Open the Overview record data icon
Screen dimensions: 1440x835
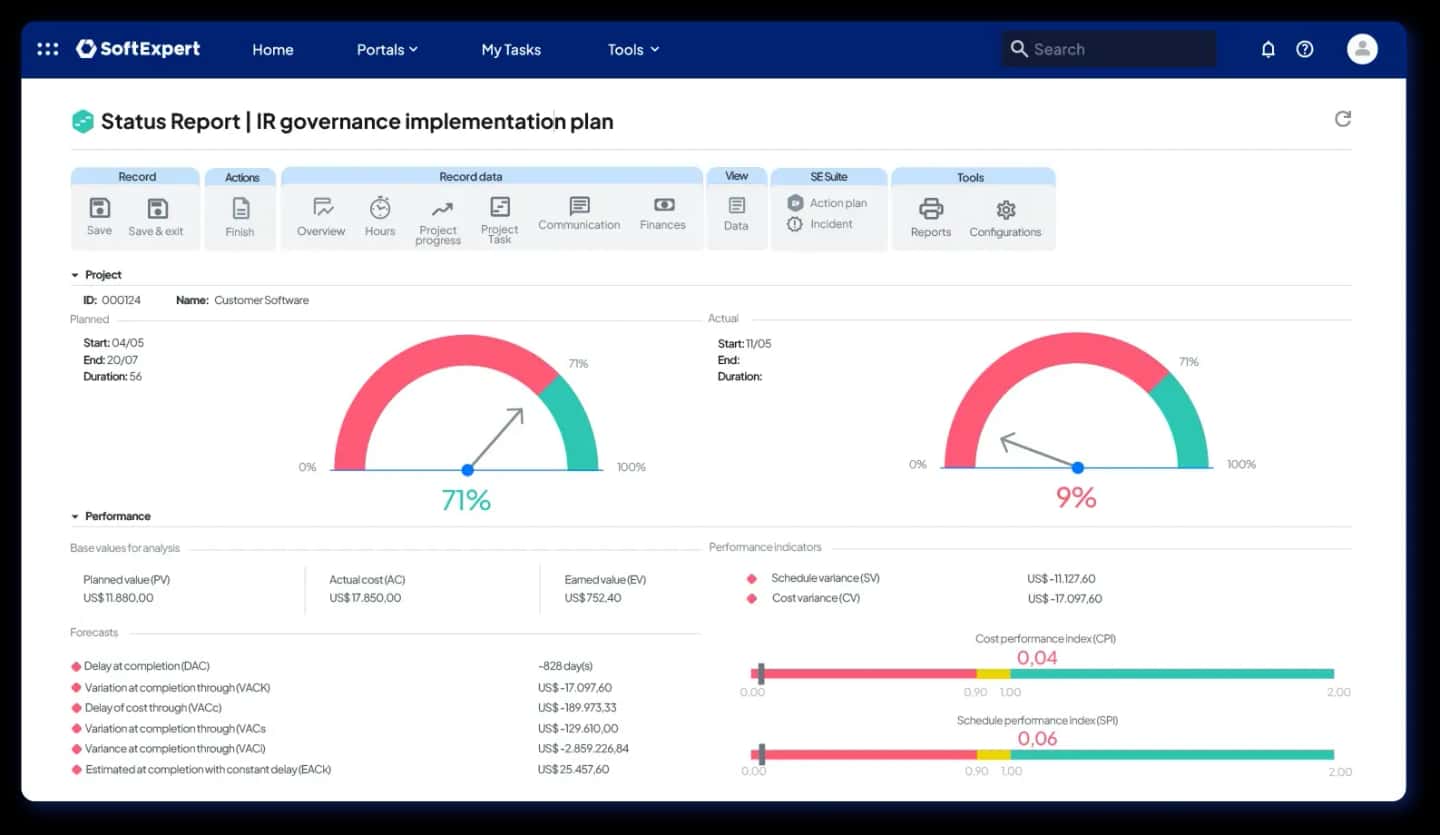coord(322,207)
